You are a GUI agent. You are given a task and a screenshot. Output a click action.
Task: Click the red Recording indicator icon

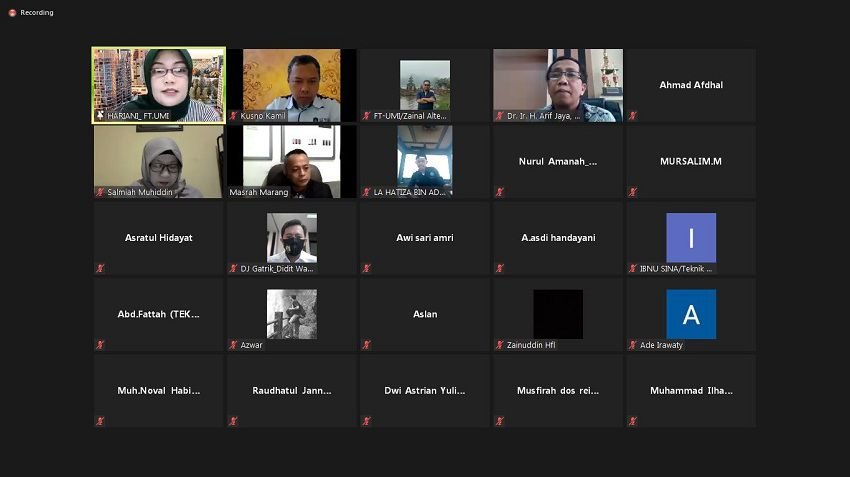pyautogui.click(x=12, y=12)
